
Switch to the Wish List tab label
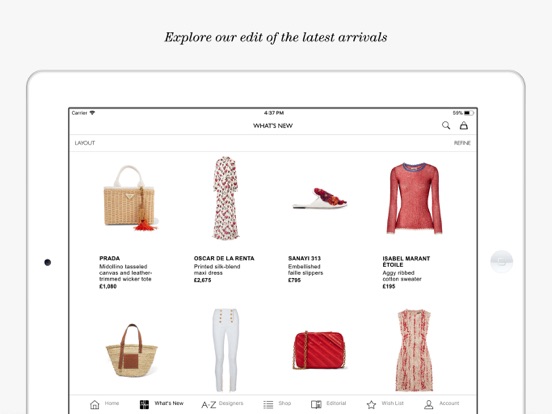click(x=393, y=403)
